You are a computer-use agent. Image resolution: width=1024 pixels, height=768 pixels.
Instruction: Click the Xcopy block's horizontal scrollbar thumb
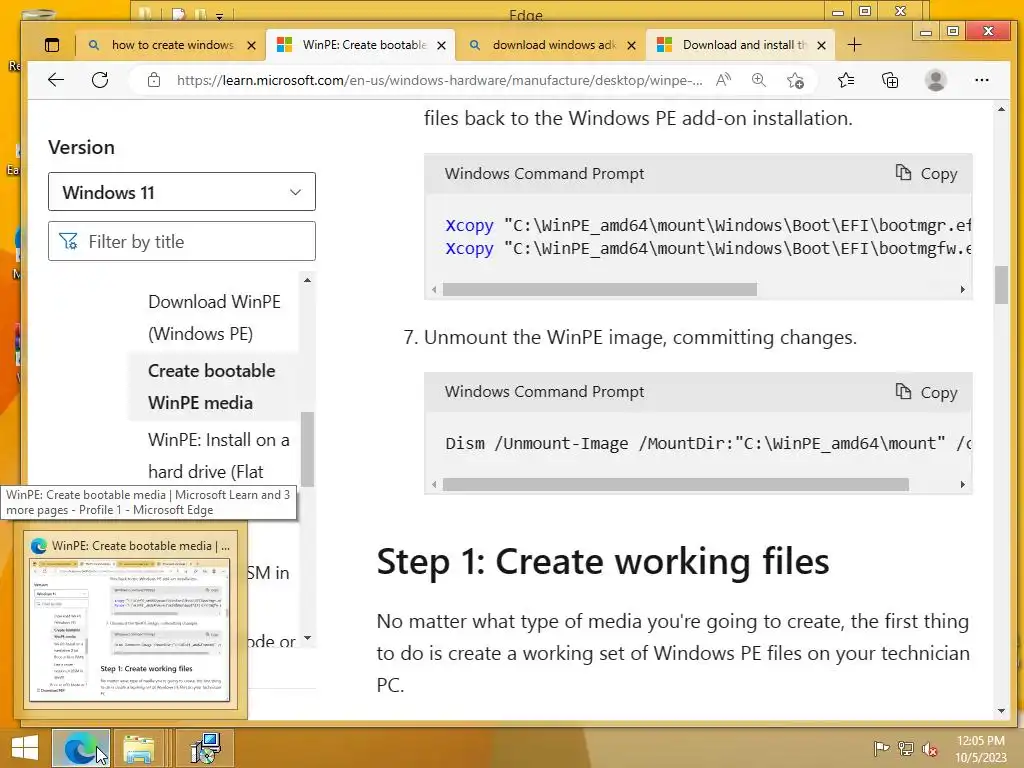point(600,289)
